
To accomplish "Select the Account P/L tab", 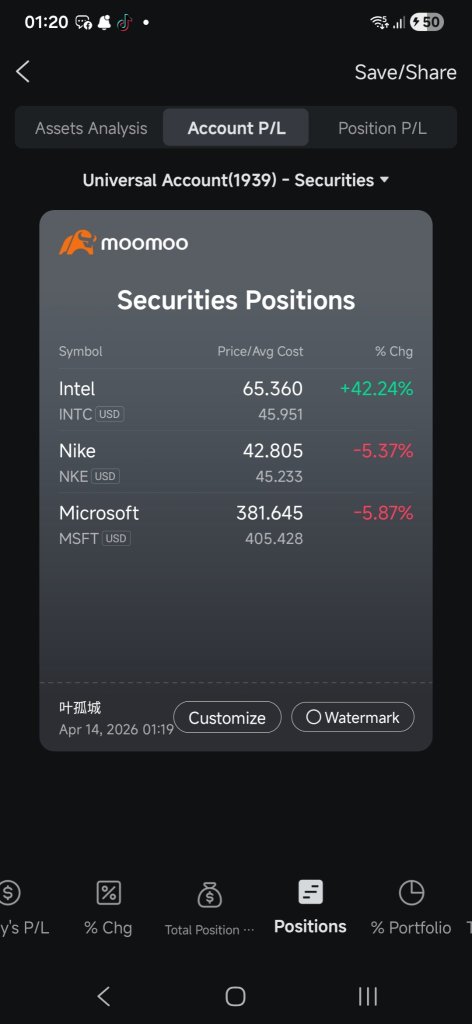I will [236, 128].
